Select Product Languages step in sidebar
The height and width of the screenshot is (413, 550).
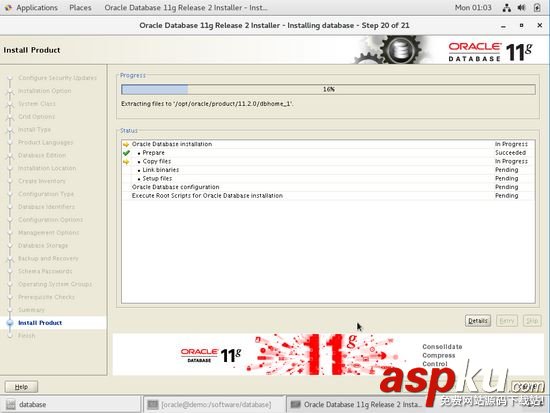[x=46, y=142]
